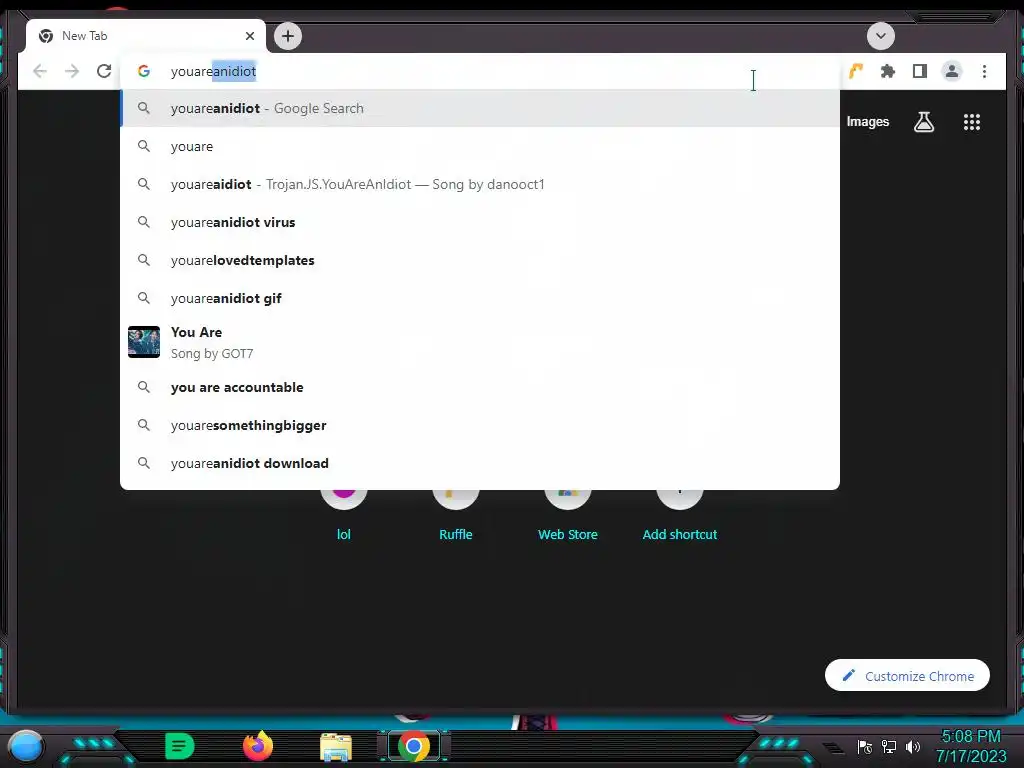1024x768 pixels.
Task: Select 'youareanidiot - Google Search' suggestion
Action: tap(480, 108)
